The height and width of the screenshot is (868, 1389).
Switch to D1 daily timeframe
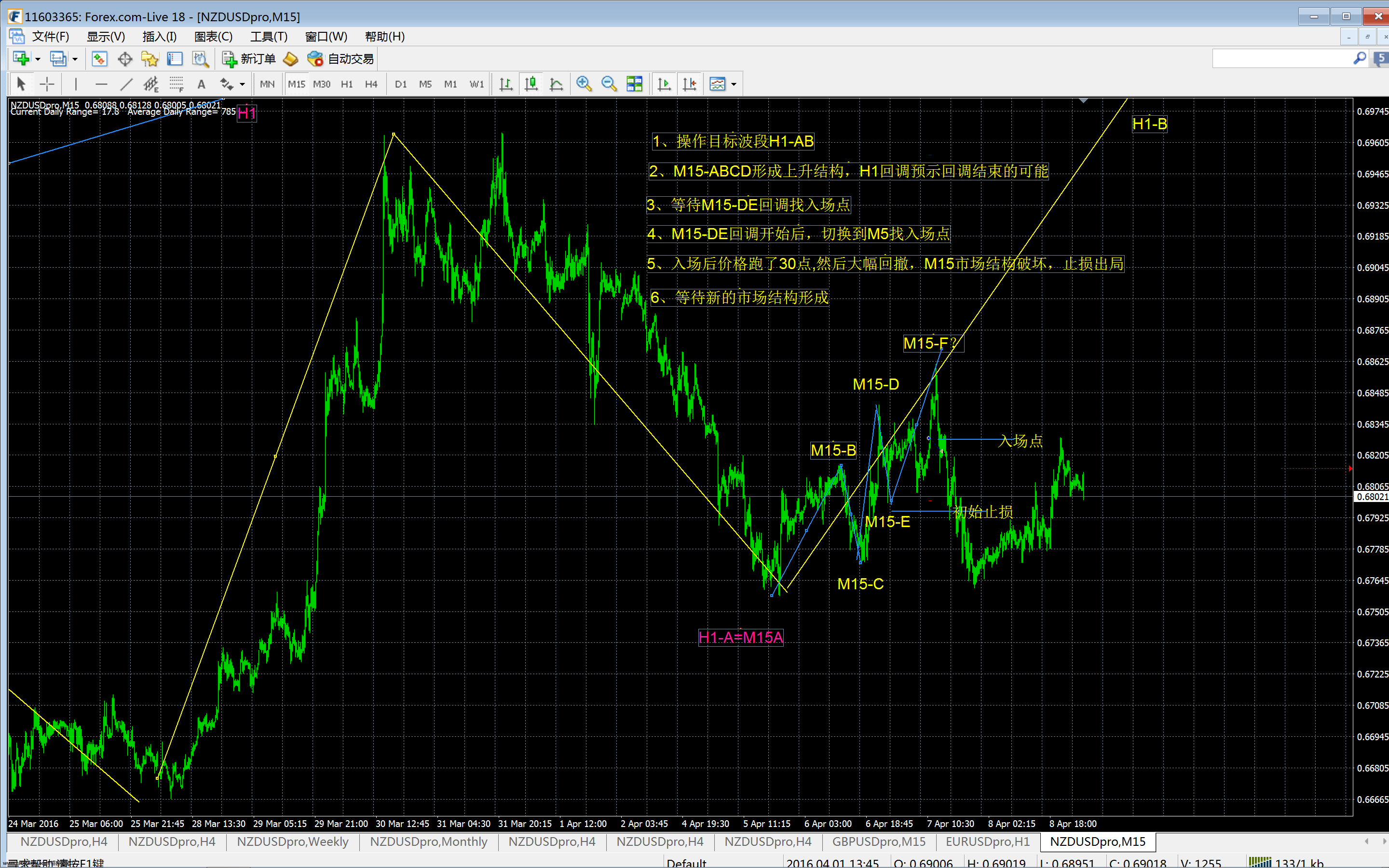pos(401,84)
